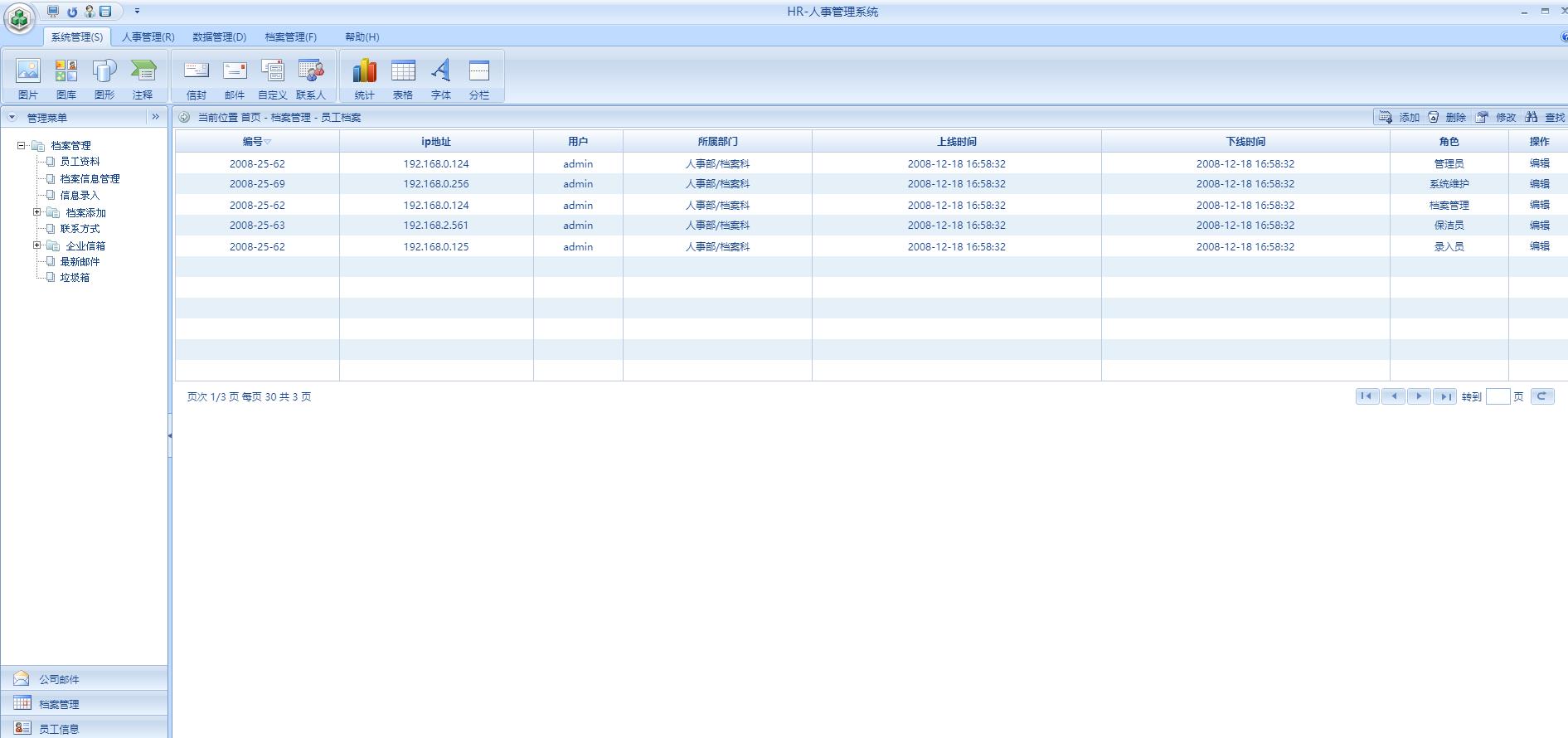Select 员工资料 in the tree
This screenshot has width=1568, height=738.
coord(80,162)
